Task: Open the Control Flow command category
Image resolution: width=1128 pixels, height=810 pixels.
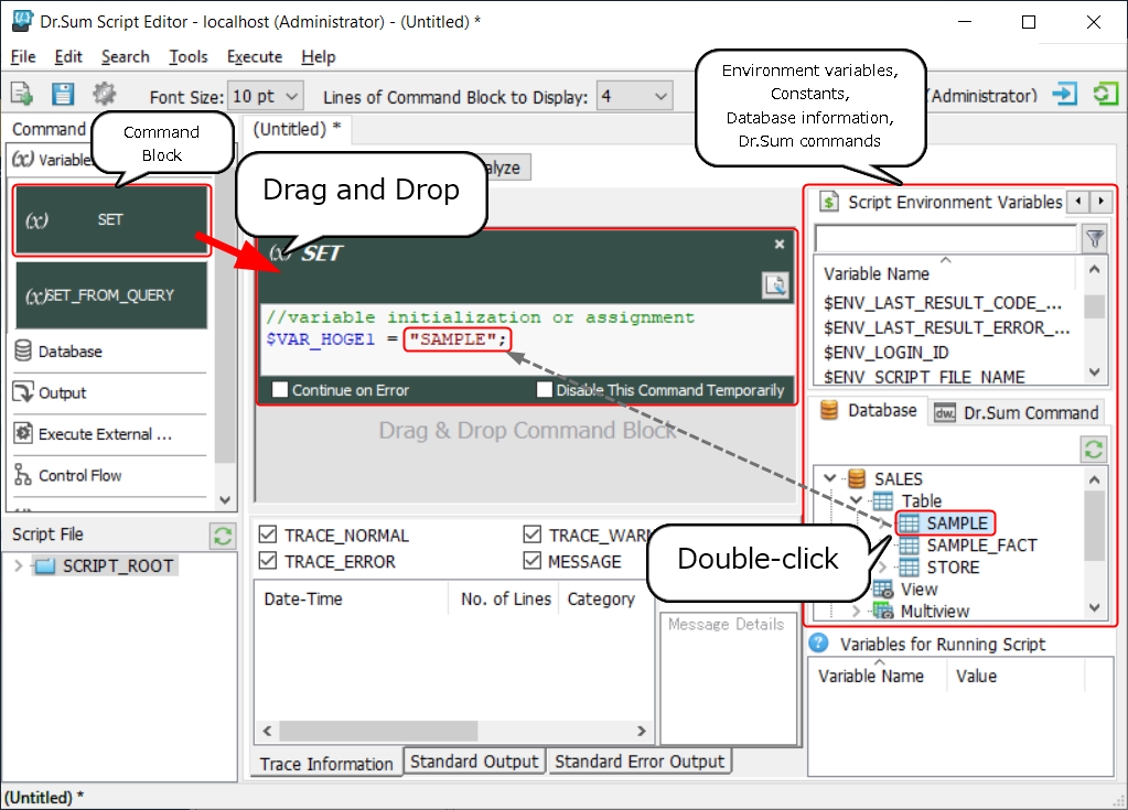Action: tap(80, 476)
